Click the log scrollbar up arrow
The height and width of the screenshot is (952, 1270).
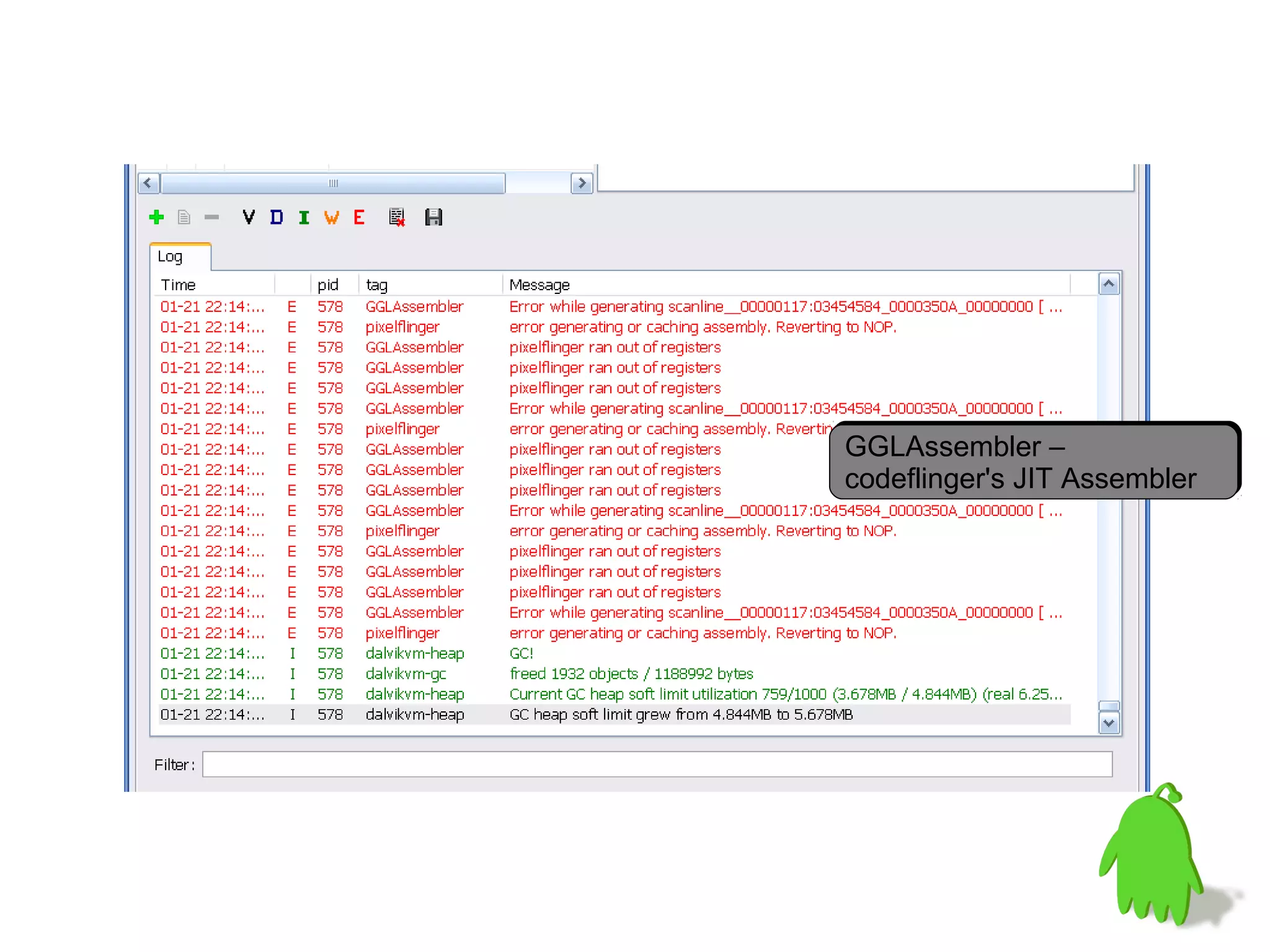tap(1109, 284)
